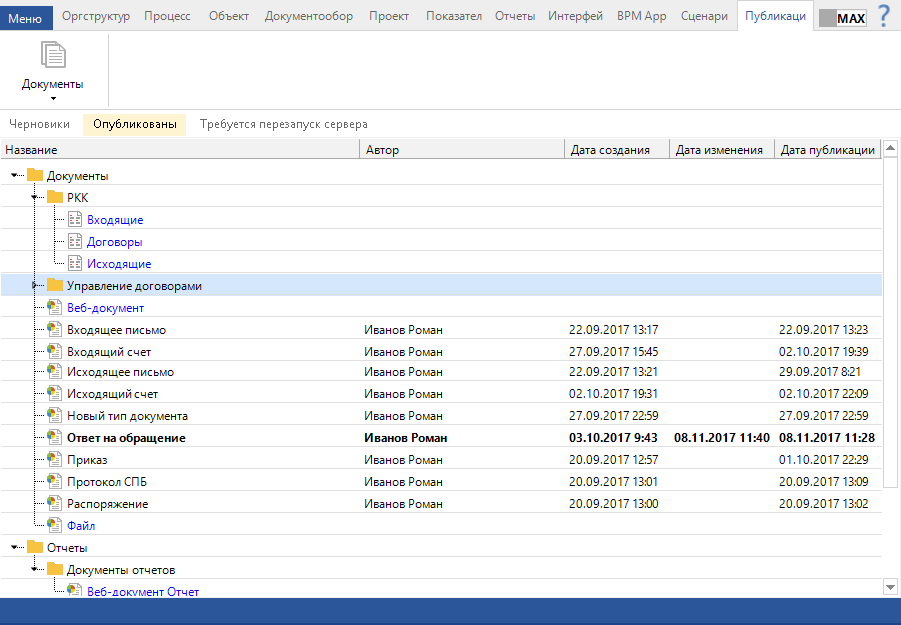
Task: Click the Входящие register icon
Action: tap(75, 220)
